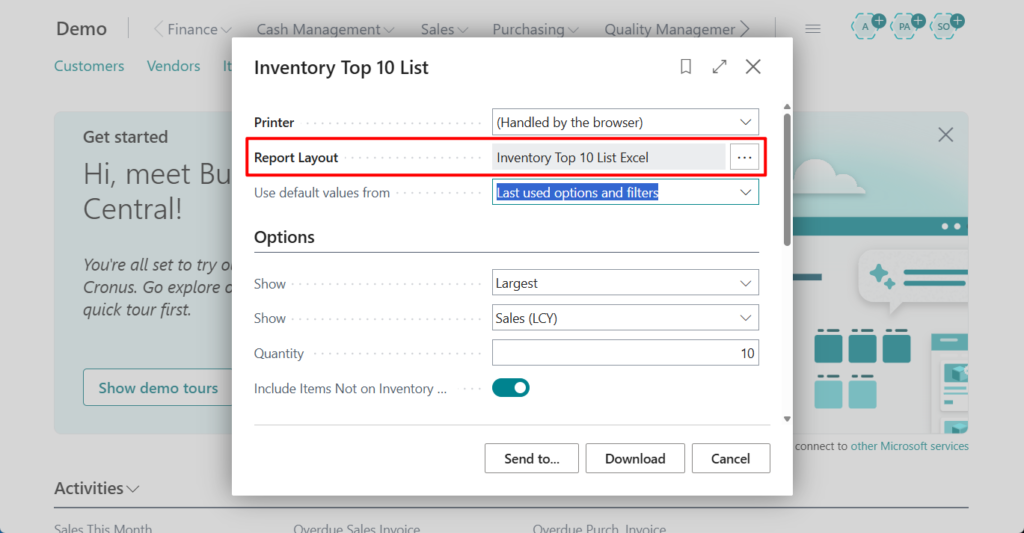Toggle Include Items Not on Inventory
The height and width of the screenshot is (533, 1024).
coord(510,388)
